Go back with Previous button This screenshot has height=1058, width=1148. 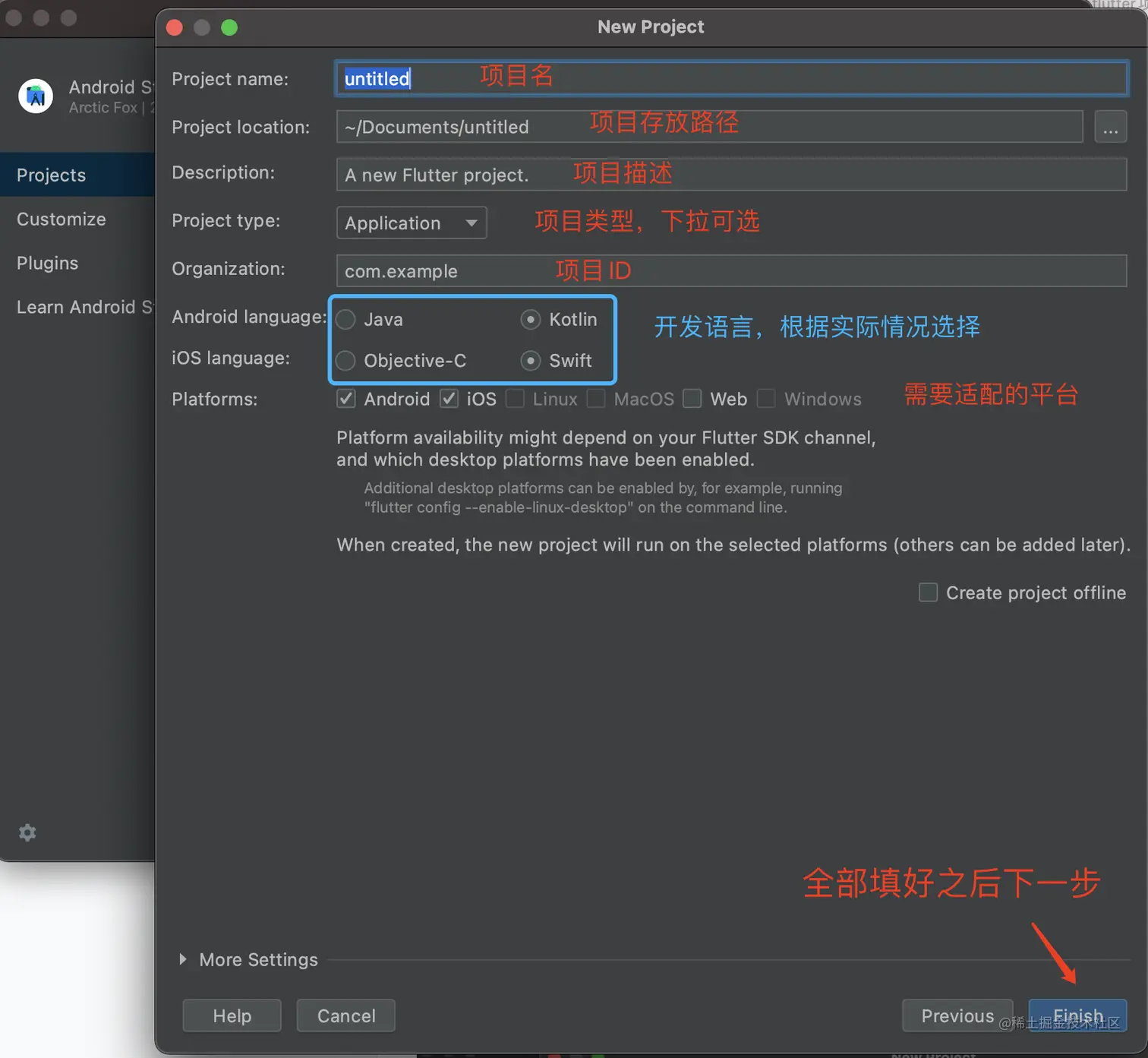click(x=957, y=1015)
